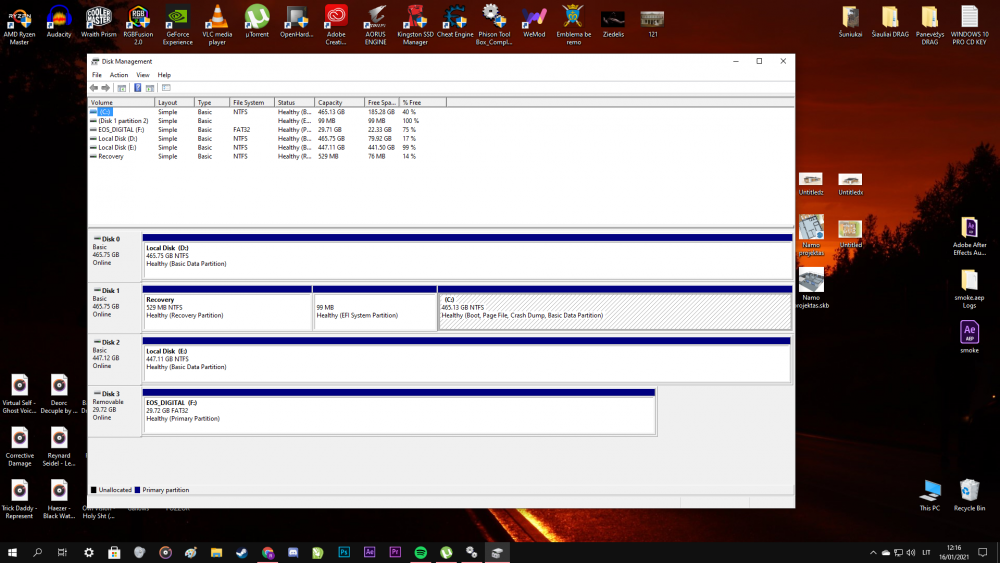Open the Action menu

click(119, 75)
